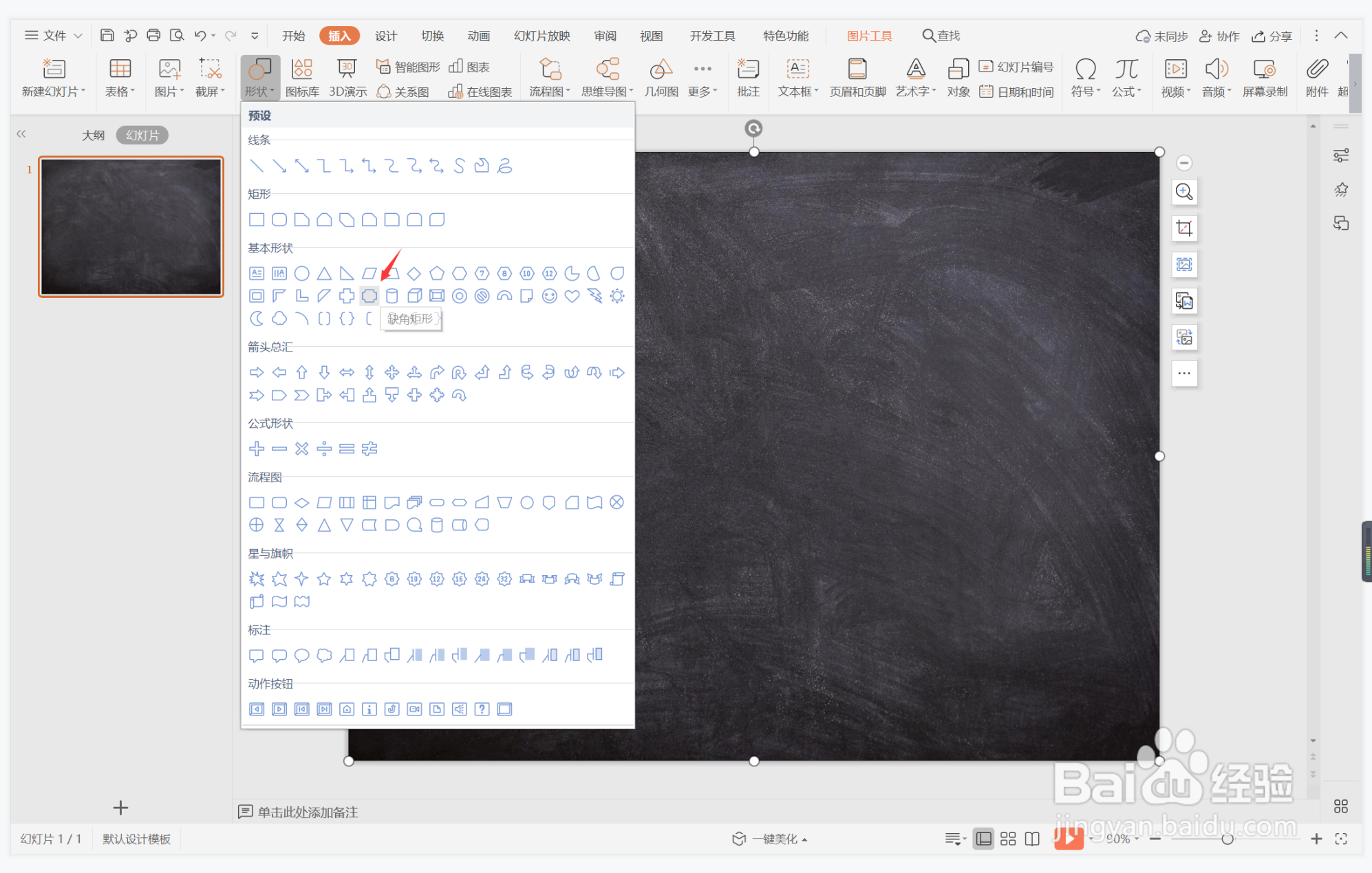Switch to the 动画 tab
1372x873 pixels.
pos(479,36)
